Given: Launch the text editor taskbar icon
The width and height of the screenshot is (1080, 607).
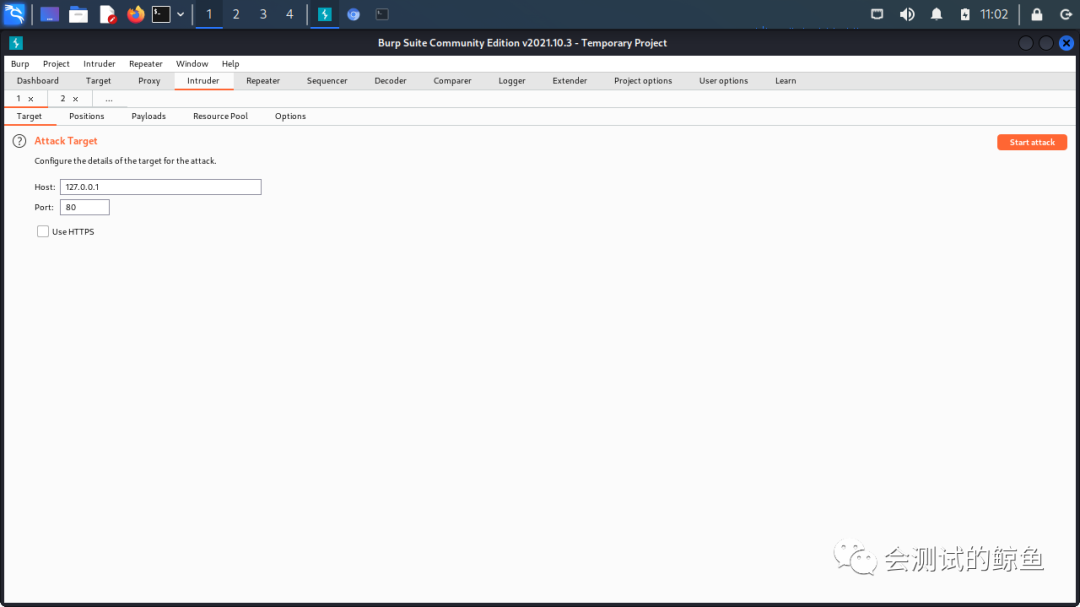Looking at the screenshot, I should click(x=107, y=14).
